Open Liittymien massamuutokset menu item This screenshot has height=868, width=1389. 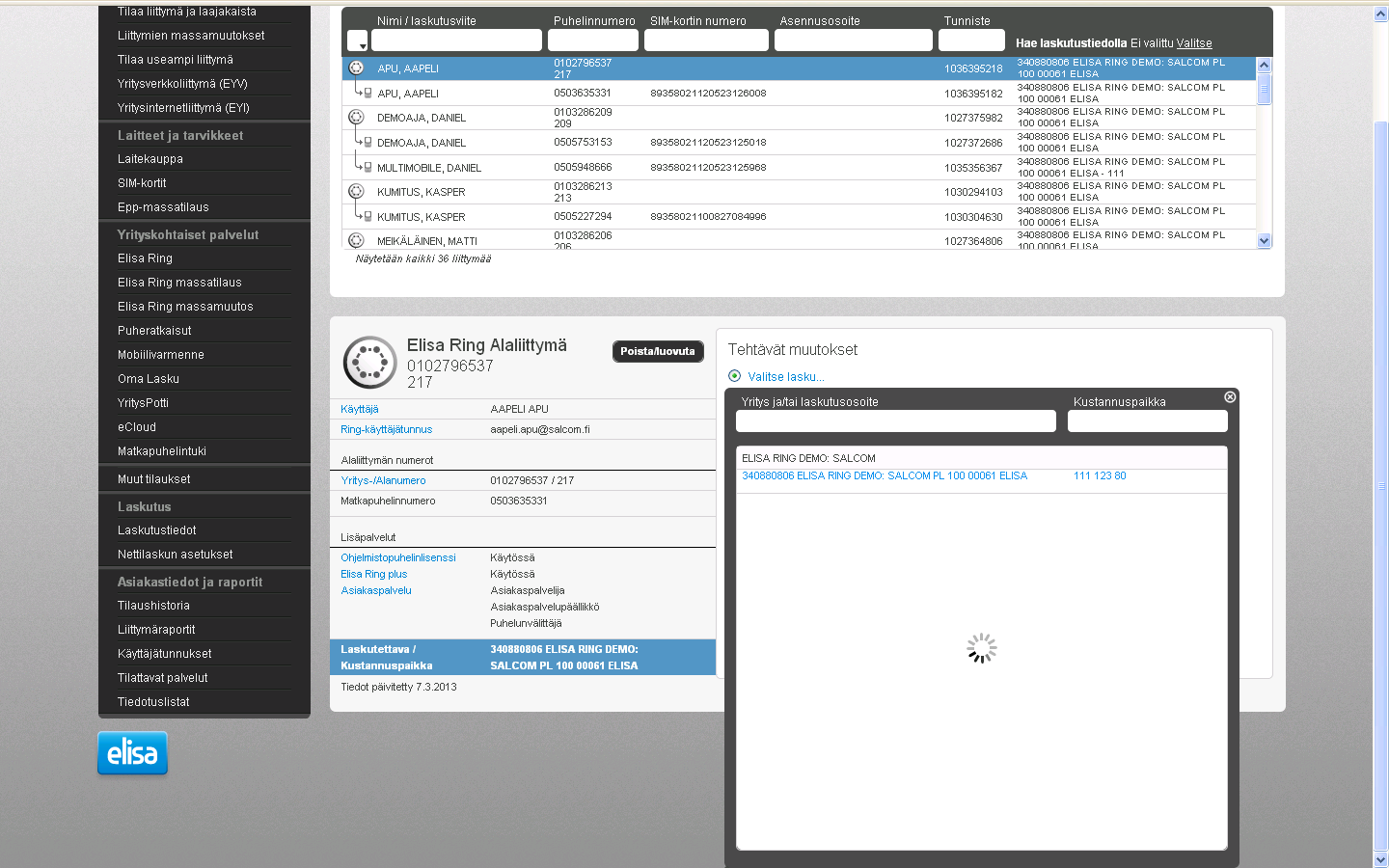(191, 36)
